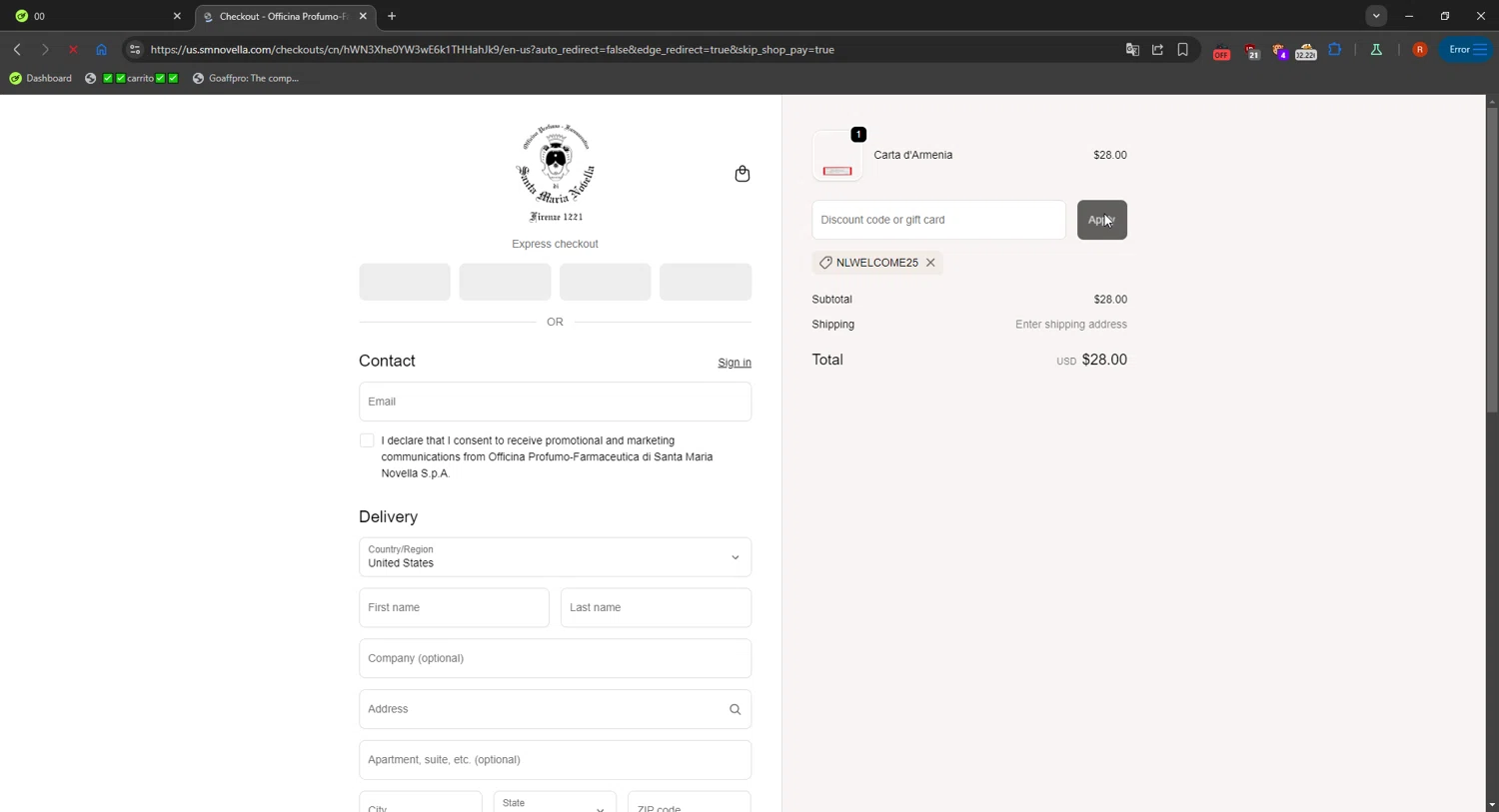Click the page vertical scrollbar thumb
Image resolution: width=1499 pixels, height=812 pixels.
[x=1491, y=260]
